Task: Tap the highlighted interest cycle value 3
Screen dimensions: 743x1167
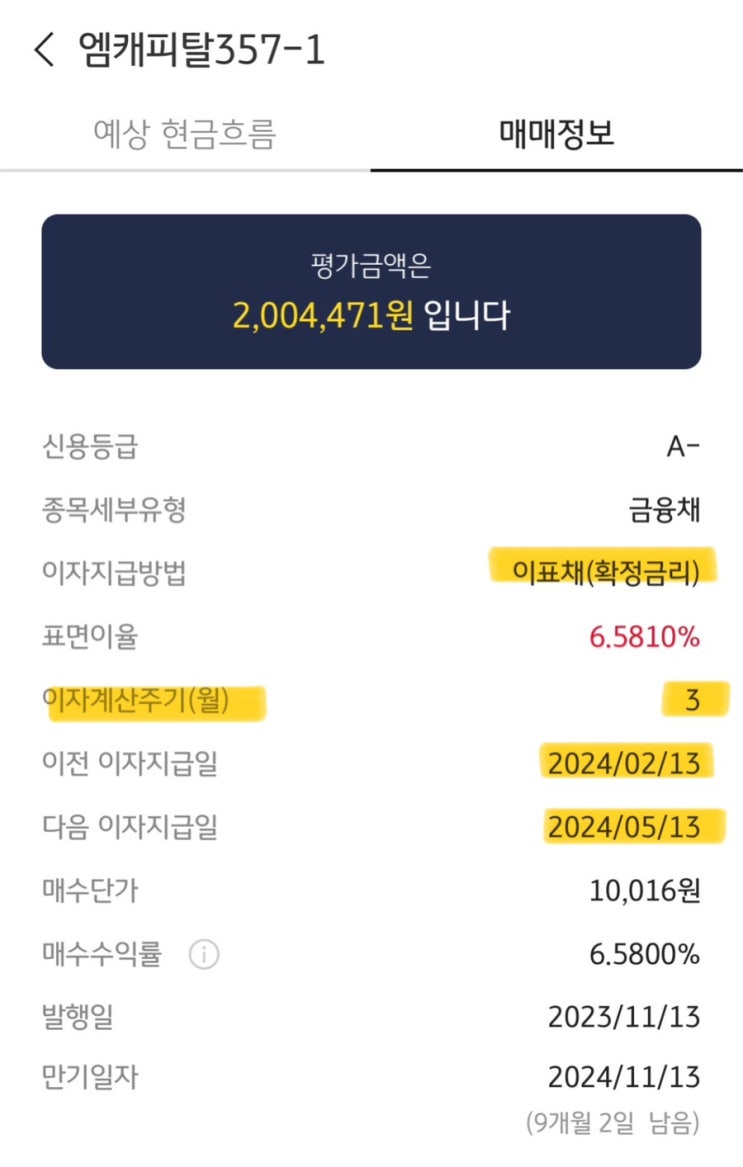Action: (692, 700)
